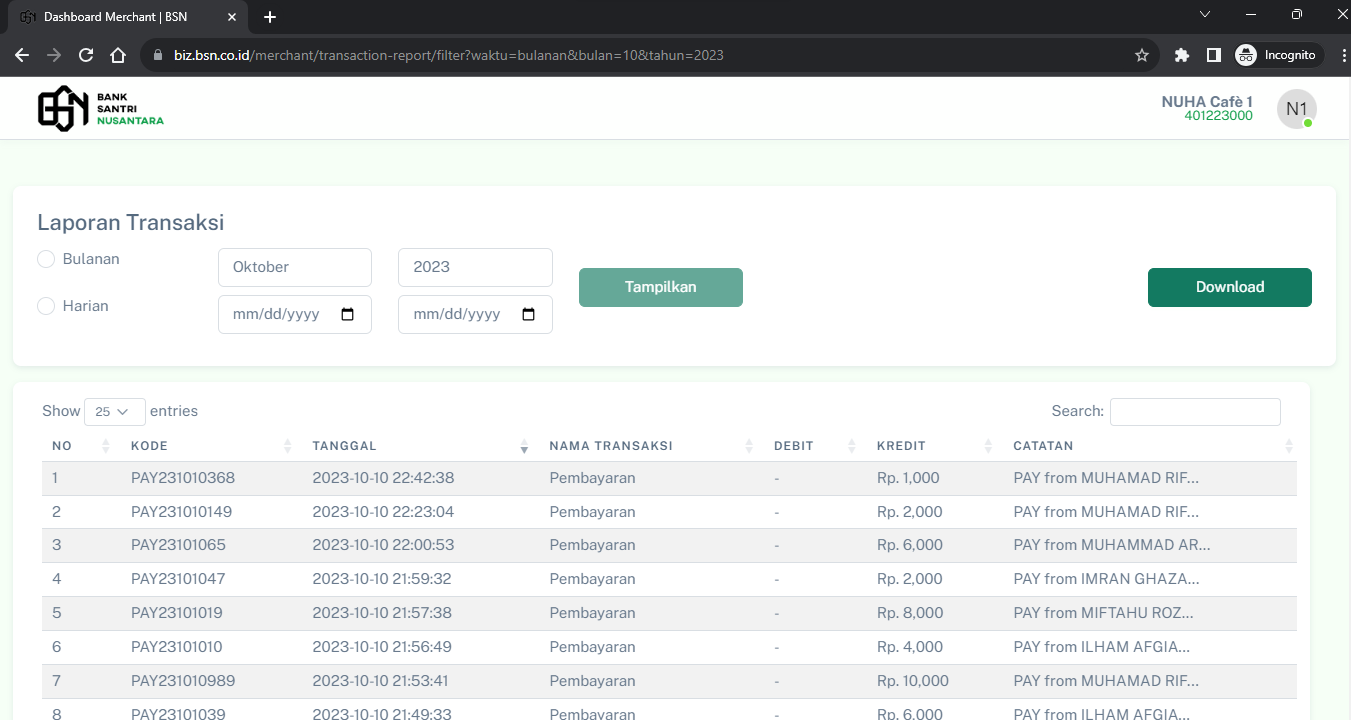Open calendar picker on second date field

529,314
